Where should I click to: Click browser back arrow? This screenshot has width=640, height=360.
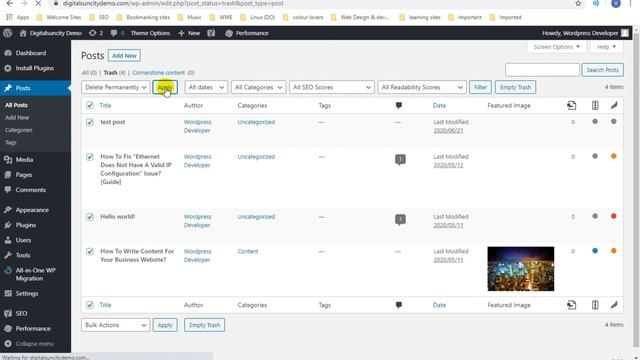pos(9,3)
